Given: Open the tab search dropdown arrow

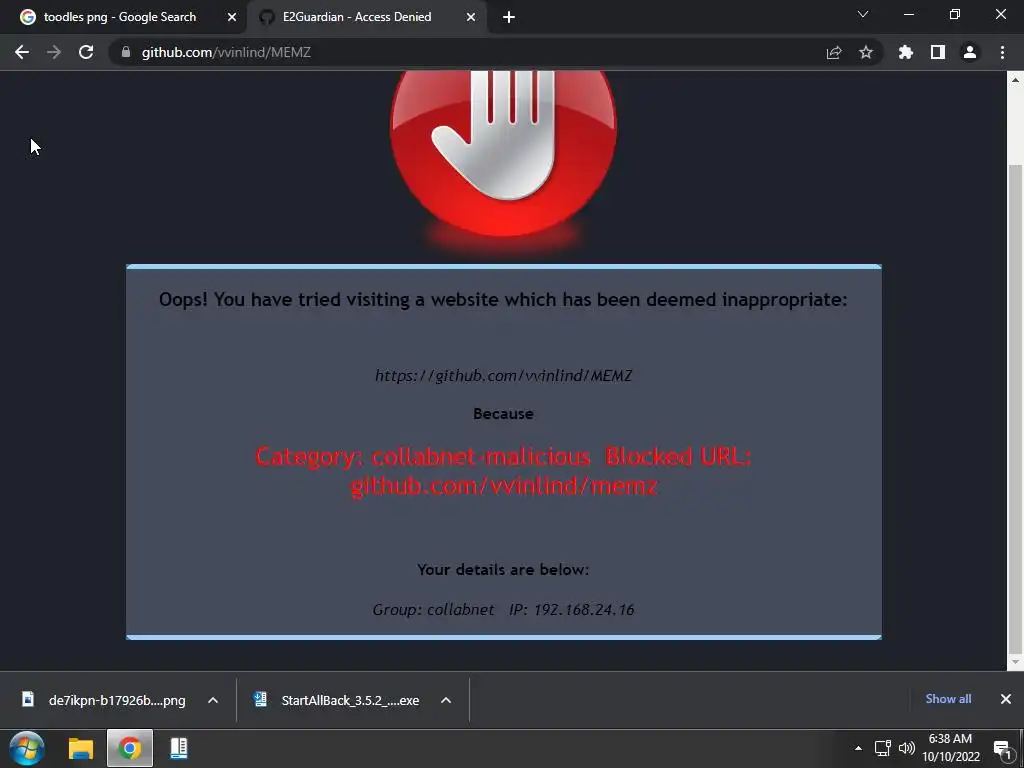Looking at the screenshot, I should 863,14.
